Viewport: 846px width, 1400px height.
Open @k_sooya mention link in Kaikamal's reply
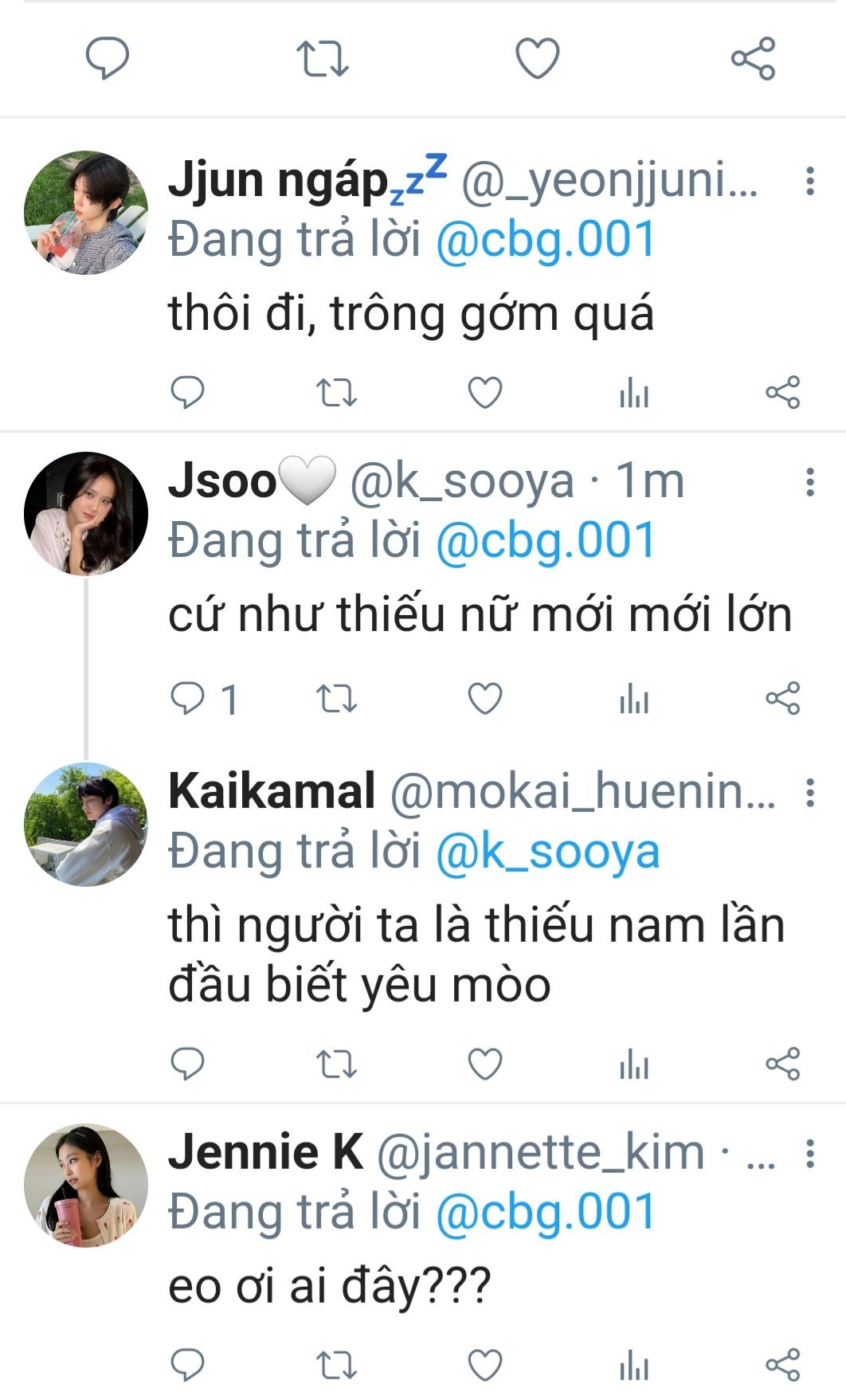[548, 852]
